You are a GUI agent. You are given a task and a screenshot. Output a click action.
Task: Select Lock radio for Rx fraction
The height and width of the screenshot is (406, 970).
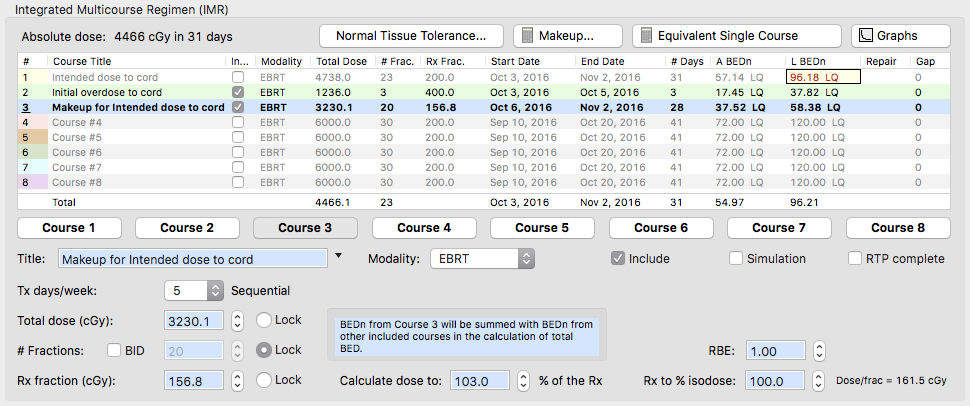264,381
